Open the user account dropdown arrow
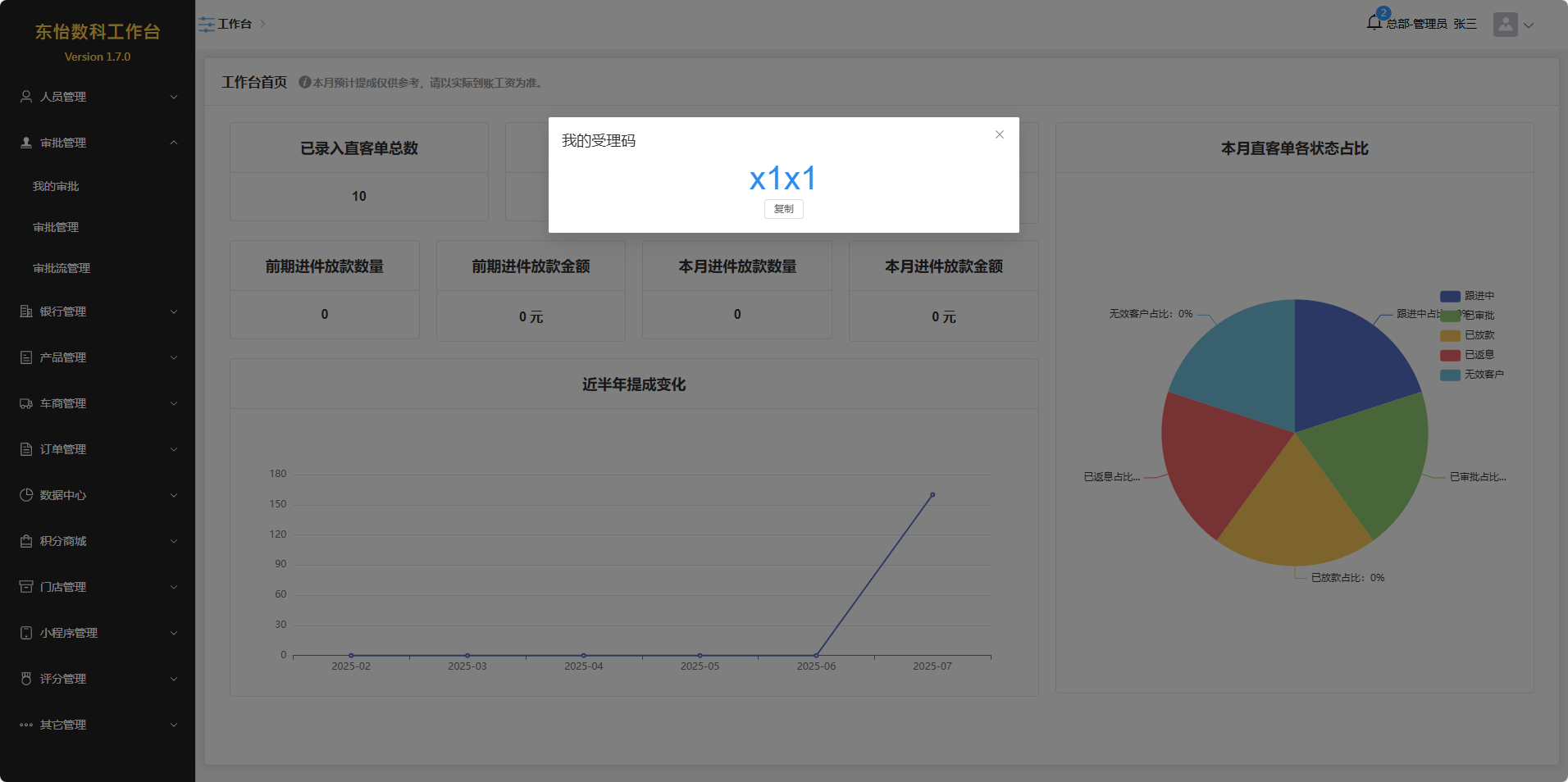The image size is (1568, 782). [x=1529, y=25]
